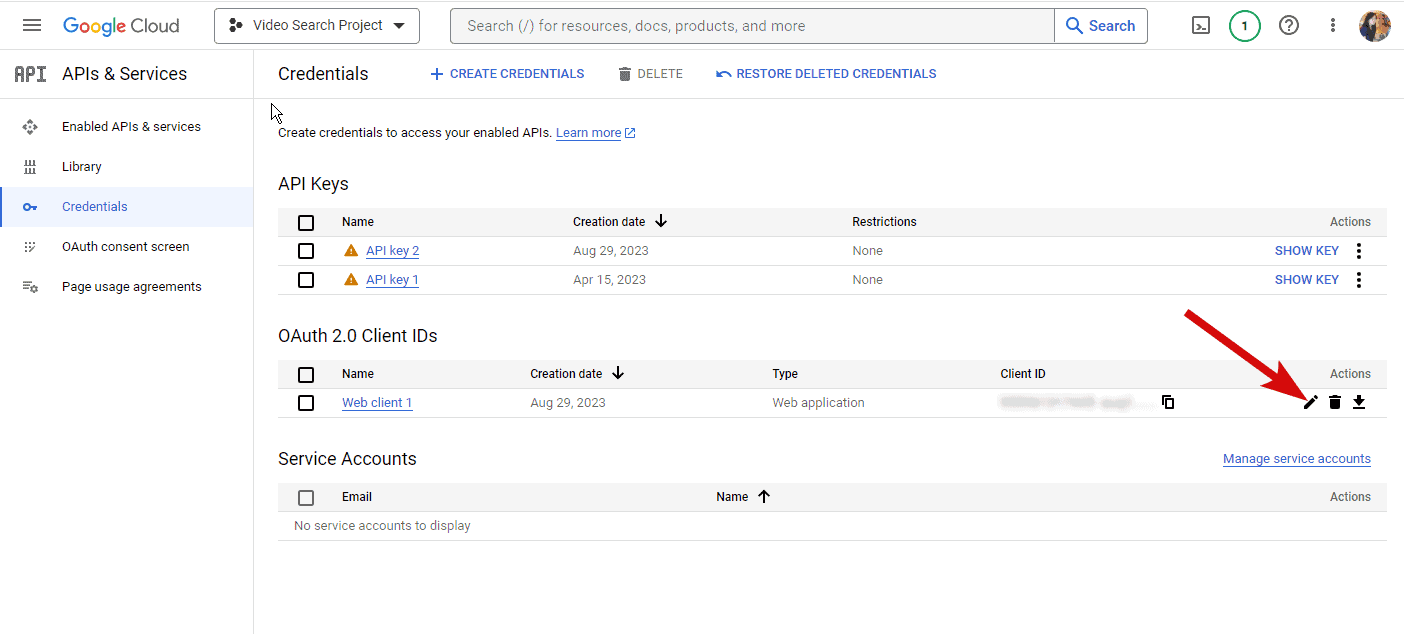This screenshot has width=1404, height=634.
Task: Click the Credentials key icon
Action: [x=30, y=207]
